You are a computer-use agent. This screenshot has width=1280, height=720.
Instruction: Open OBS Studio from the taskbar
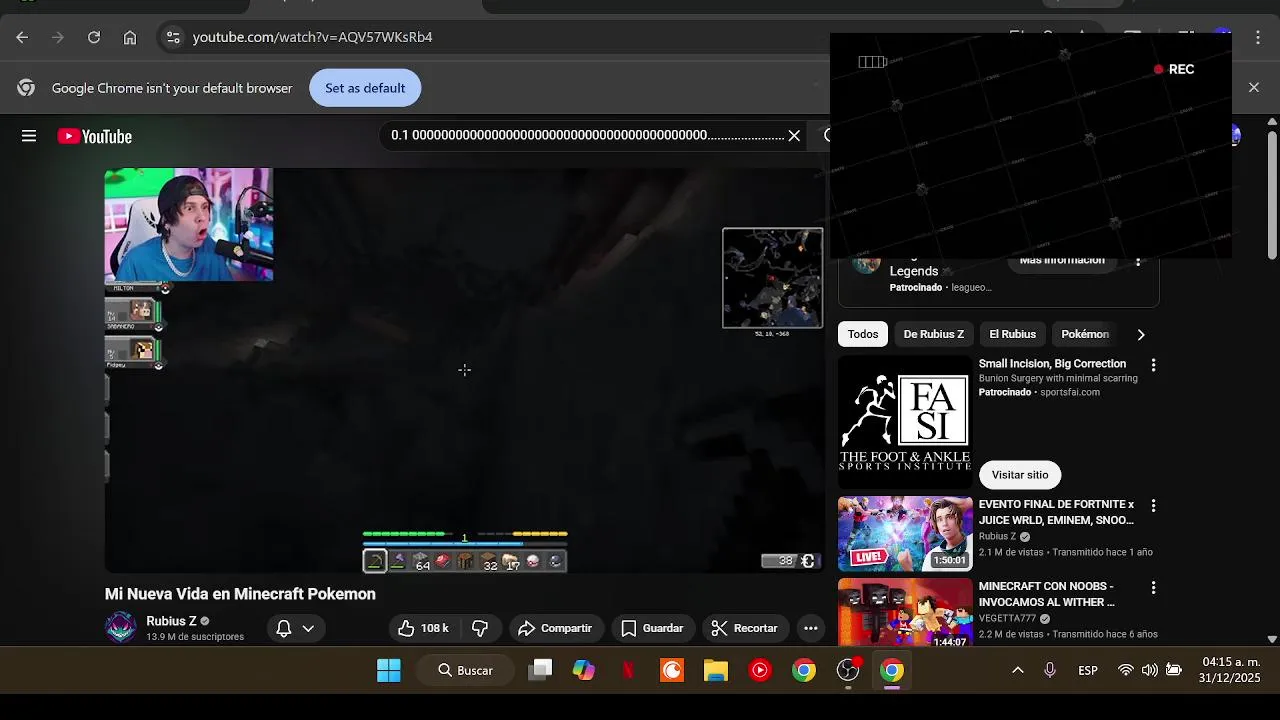pos(848,670)
